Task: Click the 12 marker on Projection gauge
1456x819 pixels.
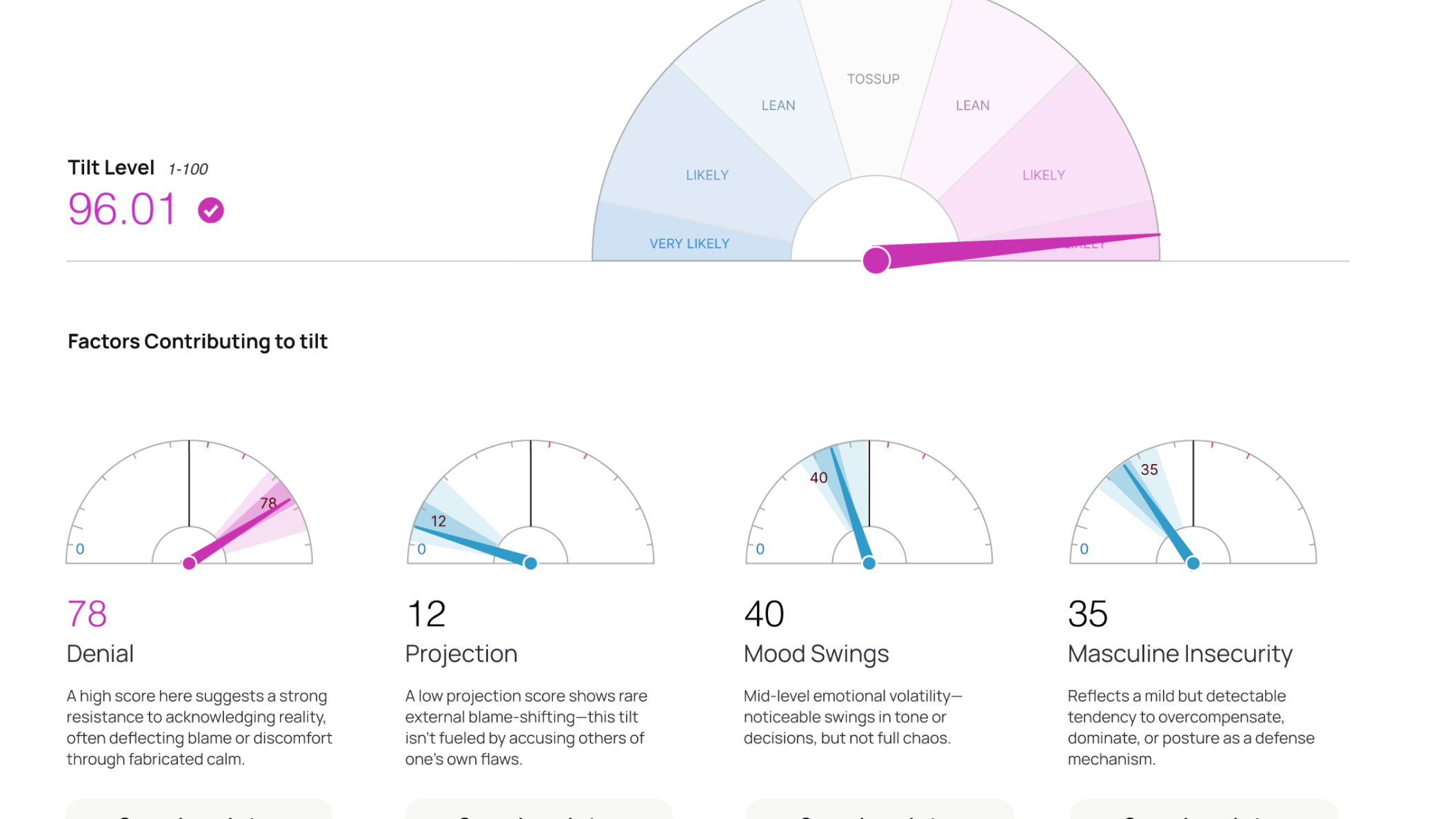Action: tap(438, 521)
